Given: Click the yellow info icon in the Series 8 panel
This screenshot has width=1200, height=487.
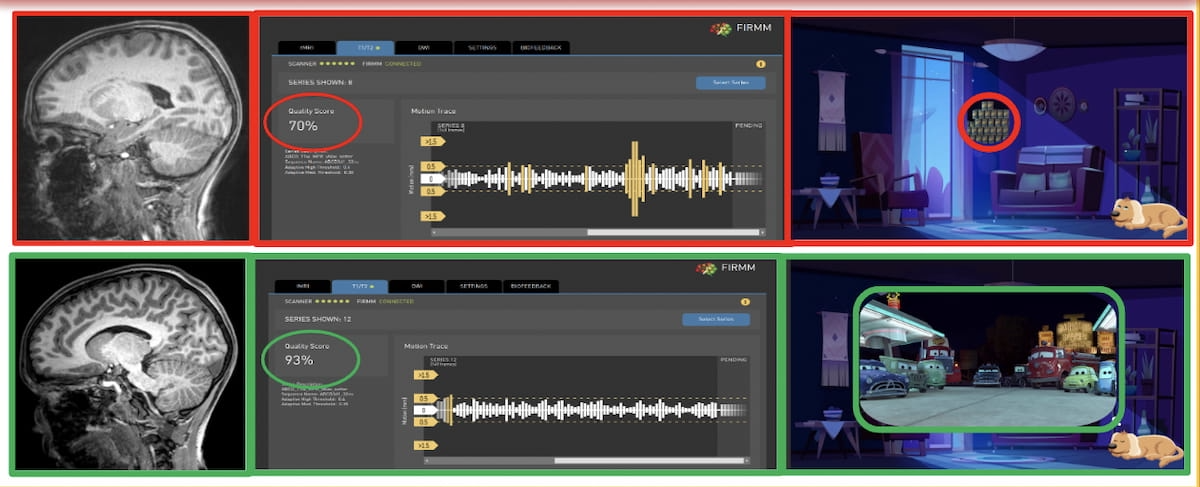Looking at the screenshot, I should click(761, 63).
